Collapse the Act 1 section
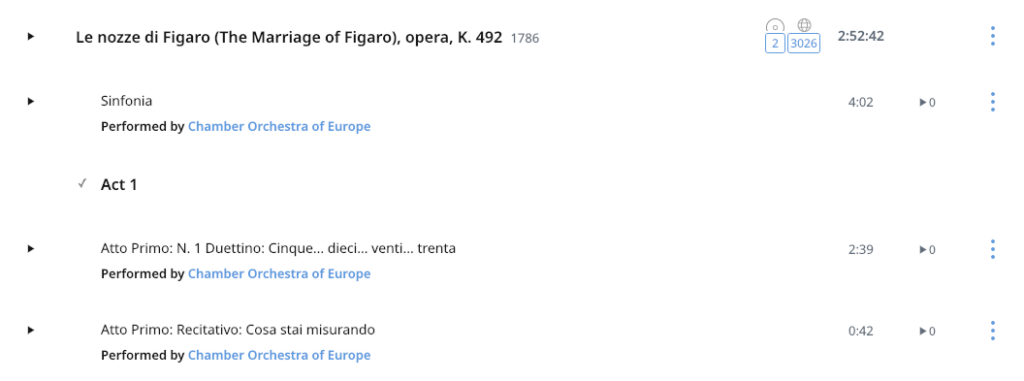Viewport: 1024px width, 381px height. pos(82,184)
